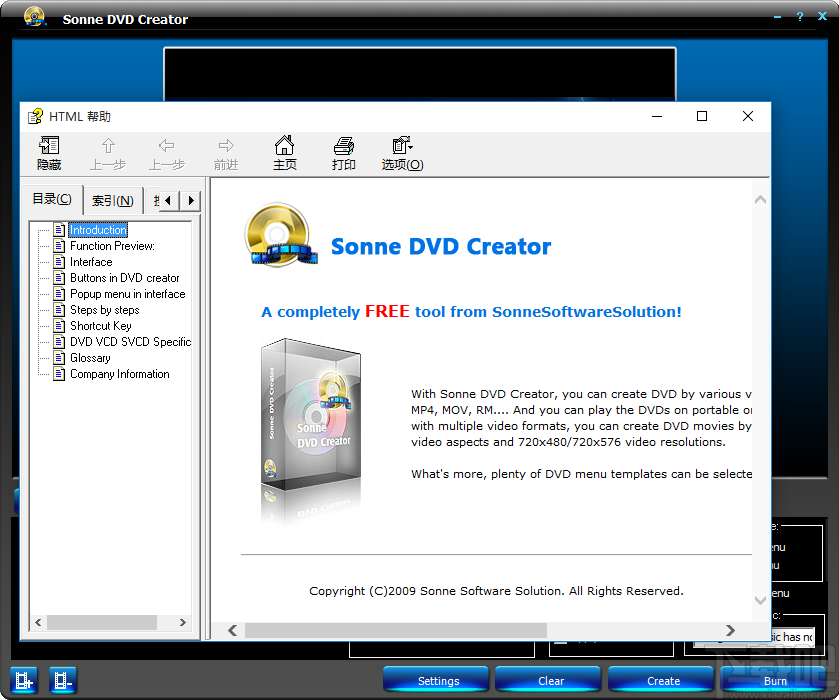The image size is (839, 700).
Task: Switch to the Index (索引) tab
Action: pyautogui.click(x=111, y=200)
